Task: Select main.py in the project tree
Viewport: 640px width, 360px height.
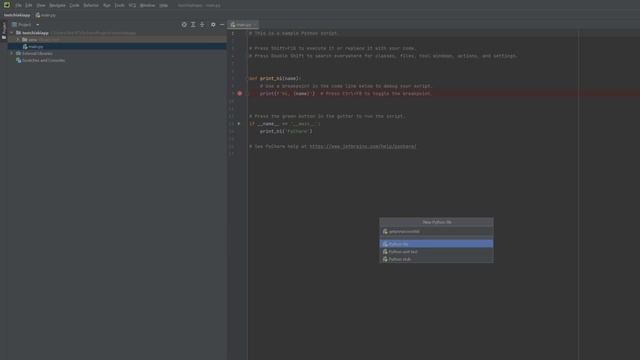Action: pos(33,47)
